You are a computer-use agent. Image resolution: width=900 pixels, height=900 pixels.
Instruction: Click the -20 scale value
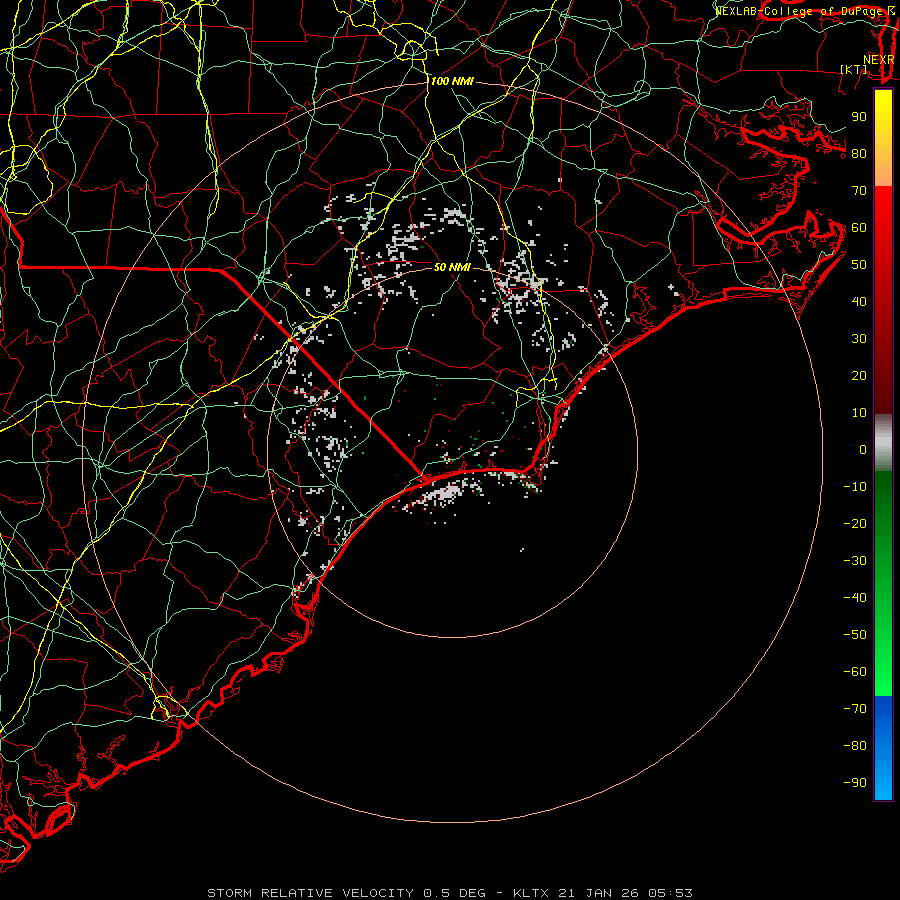point(855,523)
